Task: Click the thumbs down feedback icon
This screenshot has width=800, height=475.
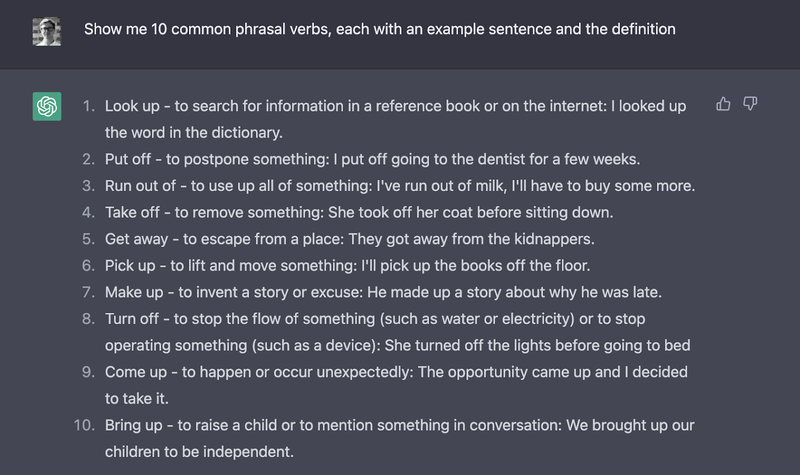Action: (750, 104)
